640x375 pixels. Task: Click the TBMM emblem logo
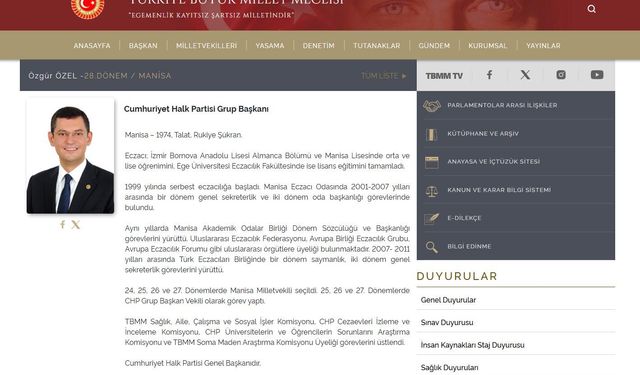click(87, 8)
